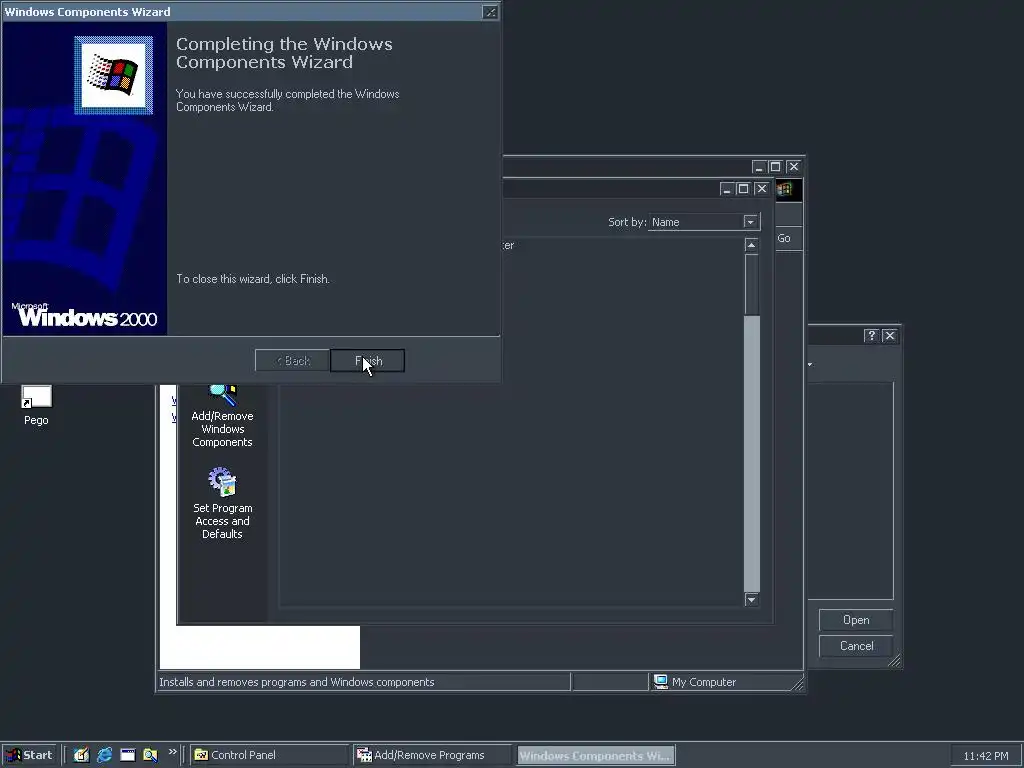Expand the small dropdown arrow in background dialog

pyautogui.click(x=810, y=364)
